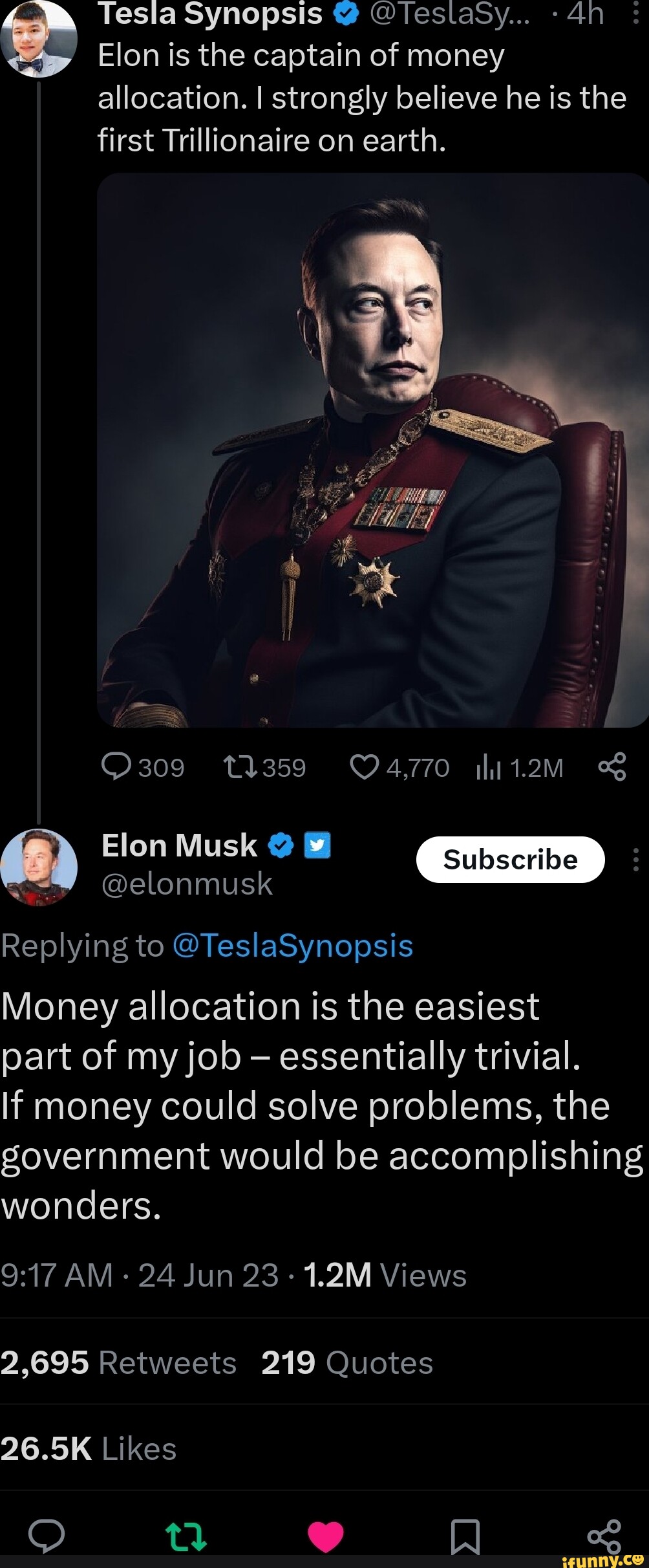649x1568 pixels.
Task: Reply to Elon Musk's tweet using the bottom comment icon
Action: coord(47,1537)
